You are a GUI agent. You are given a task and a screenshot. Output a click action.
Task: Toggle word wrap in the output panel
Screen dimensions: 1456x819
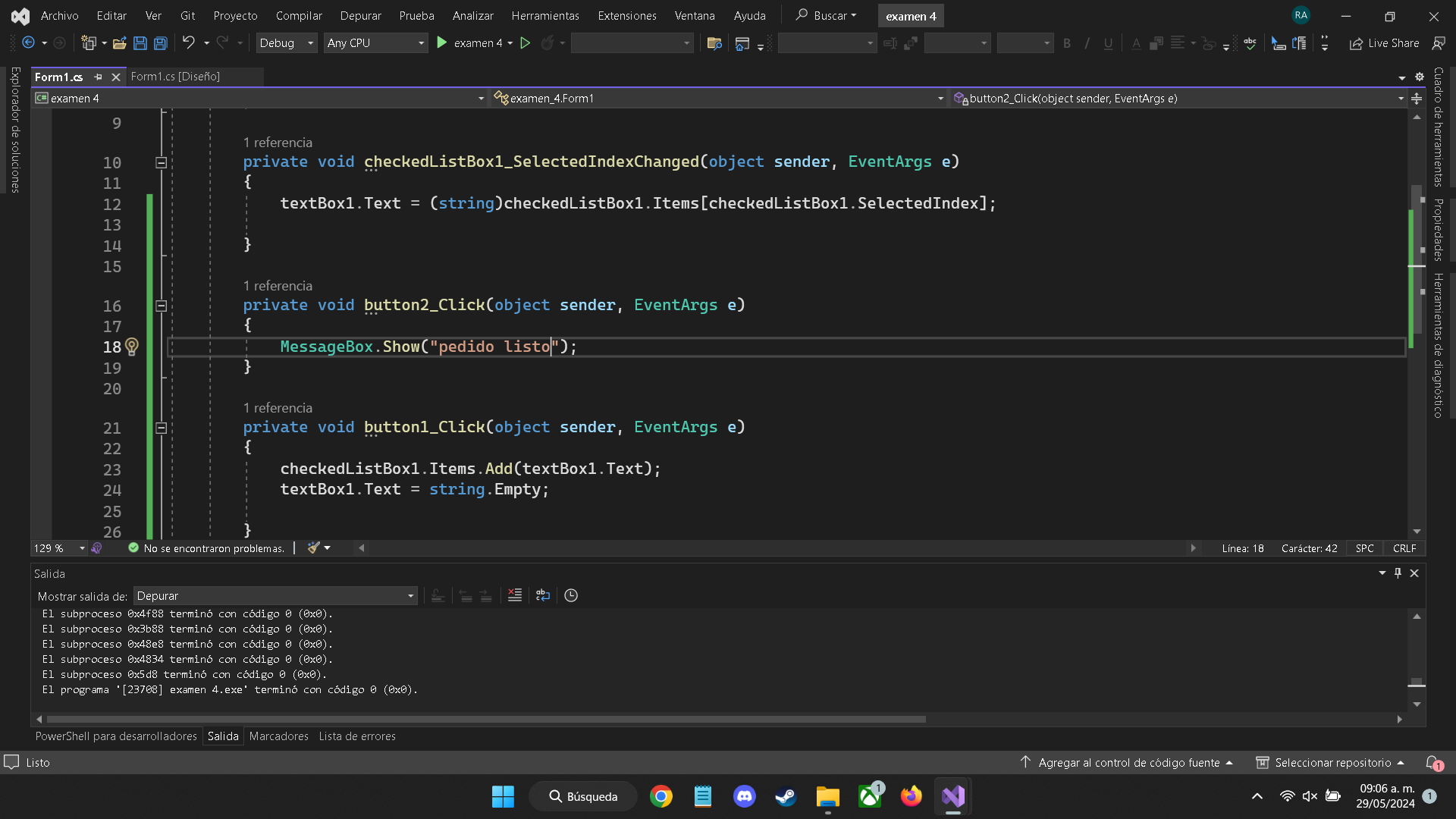coord(543,595)
